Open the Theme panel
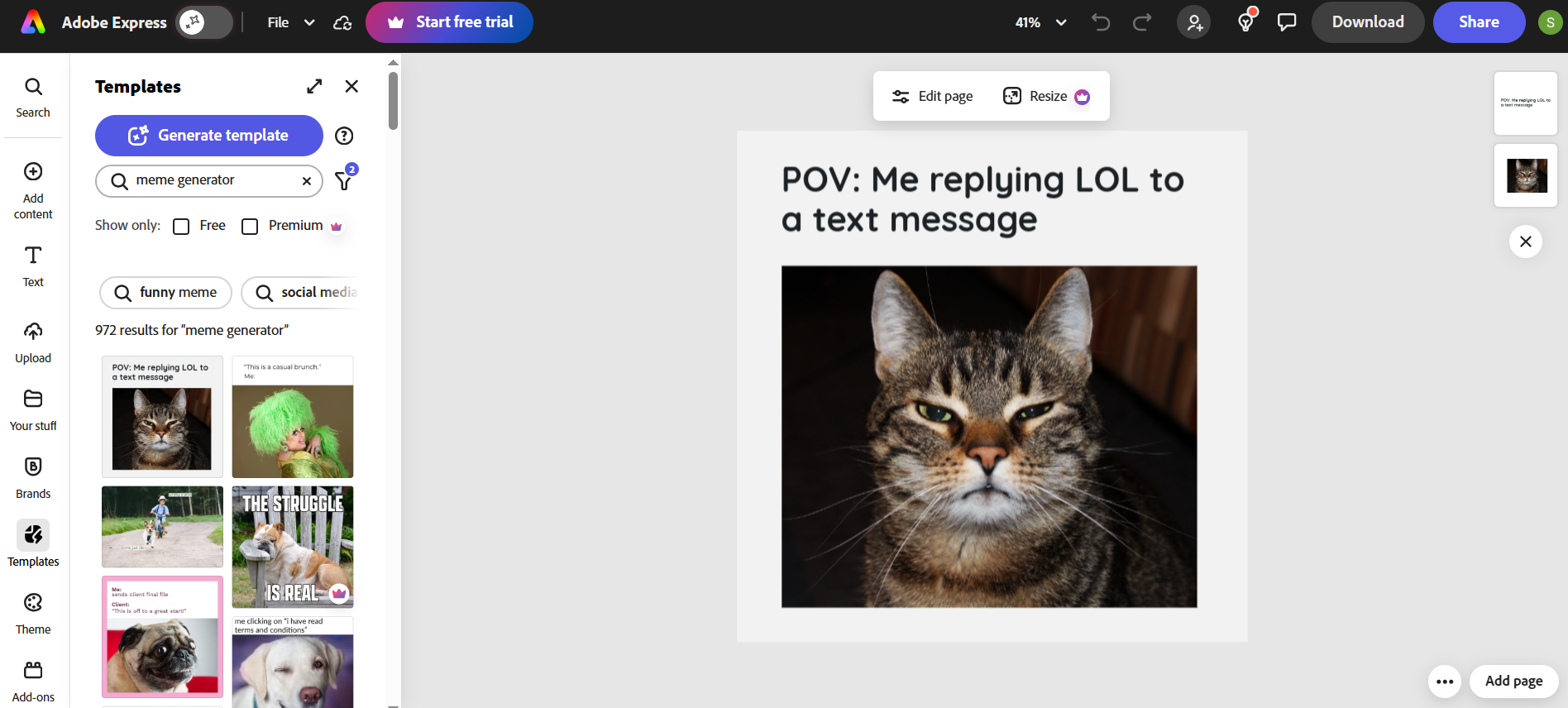Image resolution: width=1568 pixels, height=708 pixels. pos(33,614)
